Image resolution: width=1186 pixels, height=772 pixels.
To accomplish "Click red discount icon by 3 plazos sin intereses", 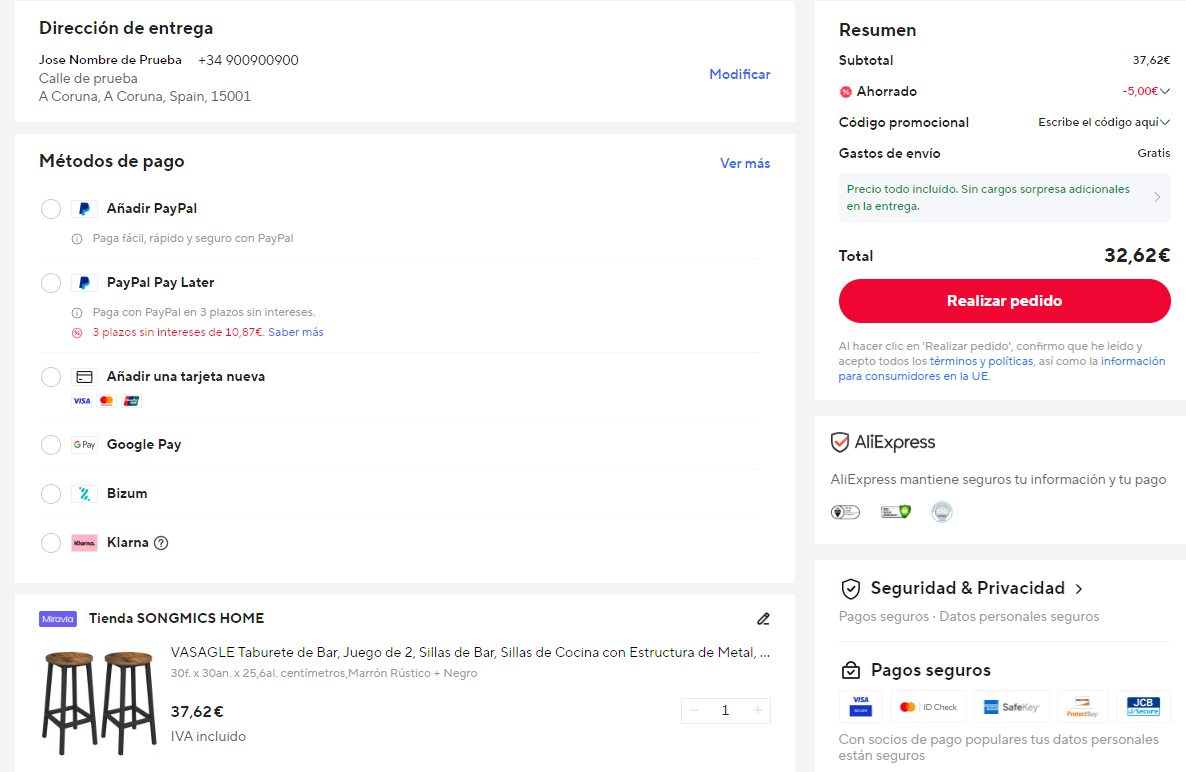I will tap(76, 333).
